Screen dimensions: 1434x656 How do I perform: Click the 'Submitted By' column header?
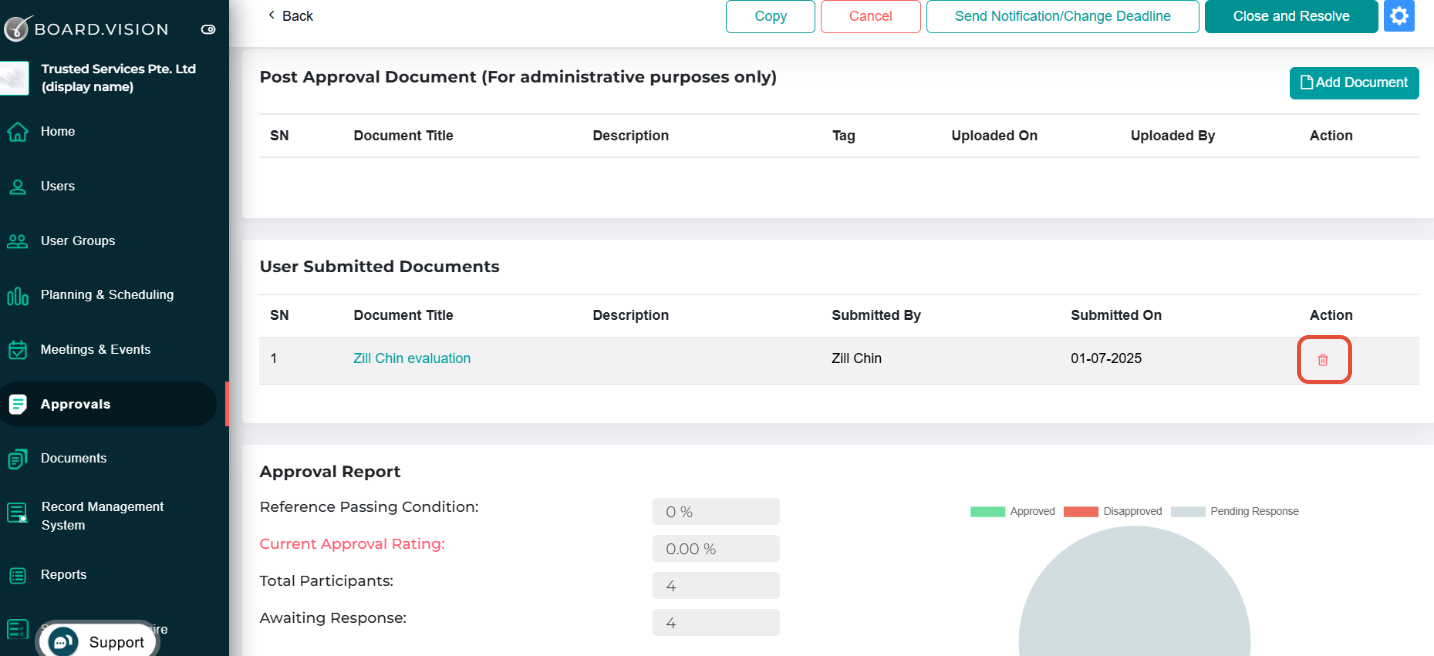pos(876,315)
